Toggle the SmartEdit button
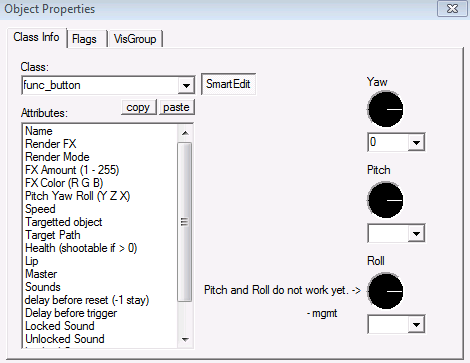The width and height of the screenshot is (470, 363). (228, 84)
